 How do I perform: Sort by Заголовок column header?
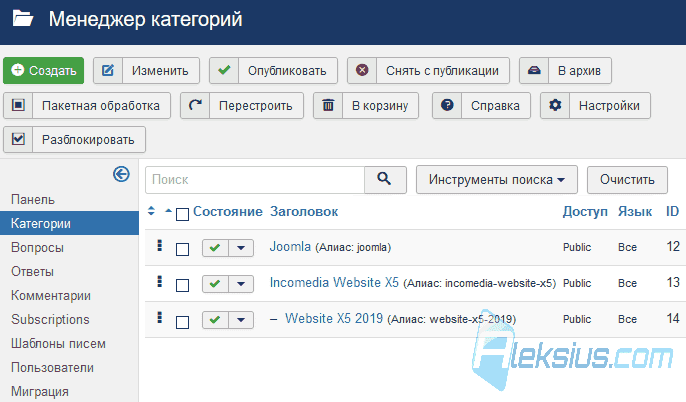coord(304,212)
